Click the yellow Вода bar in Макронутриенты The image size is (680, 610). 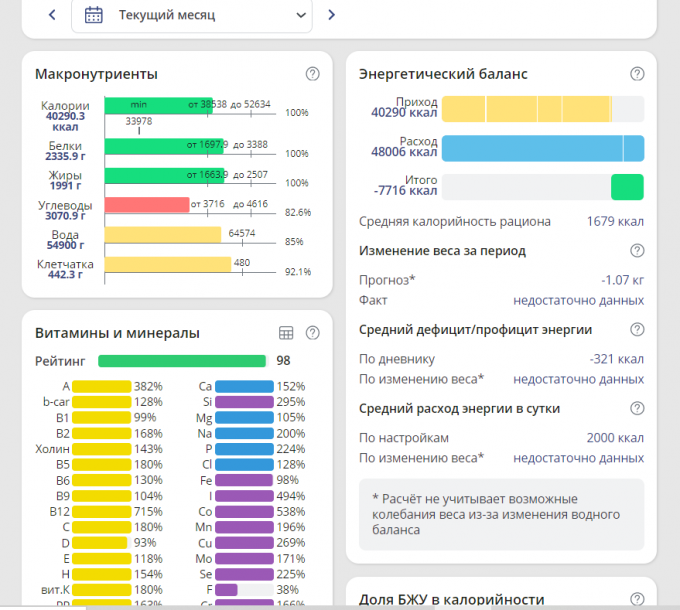(162, 235)
